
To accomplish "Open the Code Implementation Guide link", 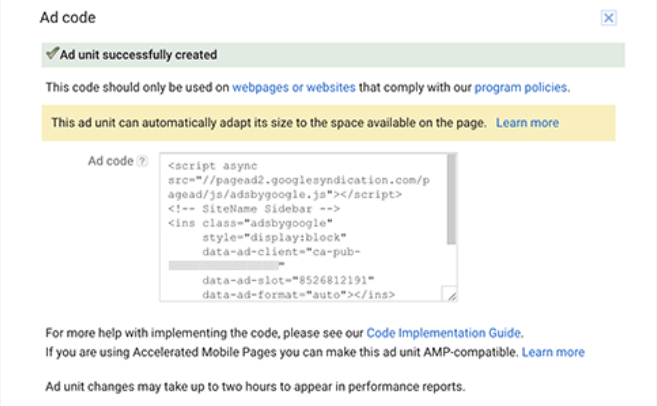I will click(444, 333).
